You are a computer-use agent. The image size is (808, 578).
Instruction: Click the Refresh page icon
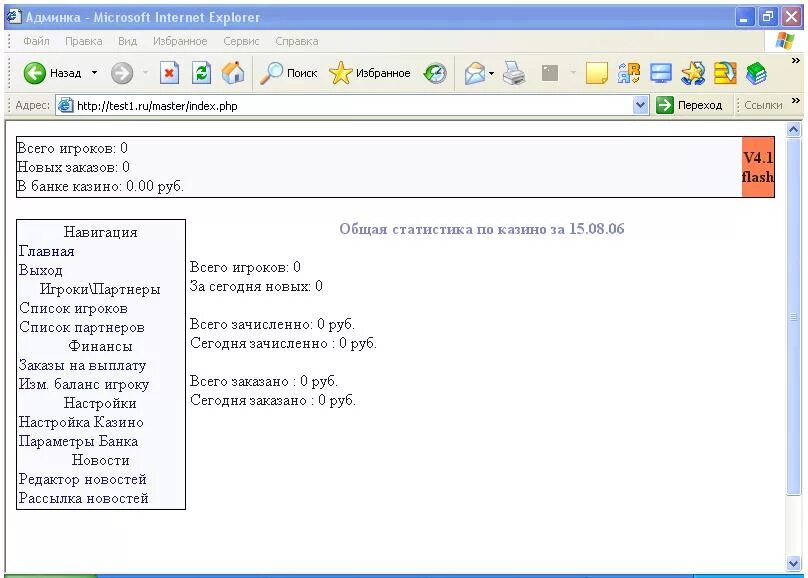201,73
